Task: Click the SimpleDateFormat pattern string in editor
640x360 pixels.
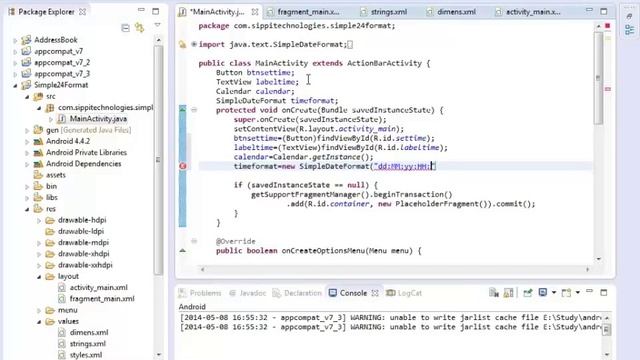Action: click(404, 166)
